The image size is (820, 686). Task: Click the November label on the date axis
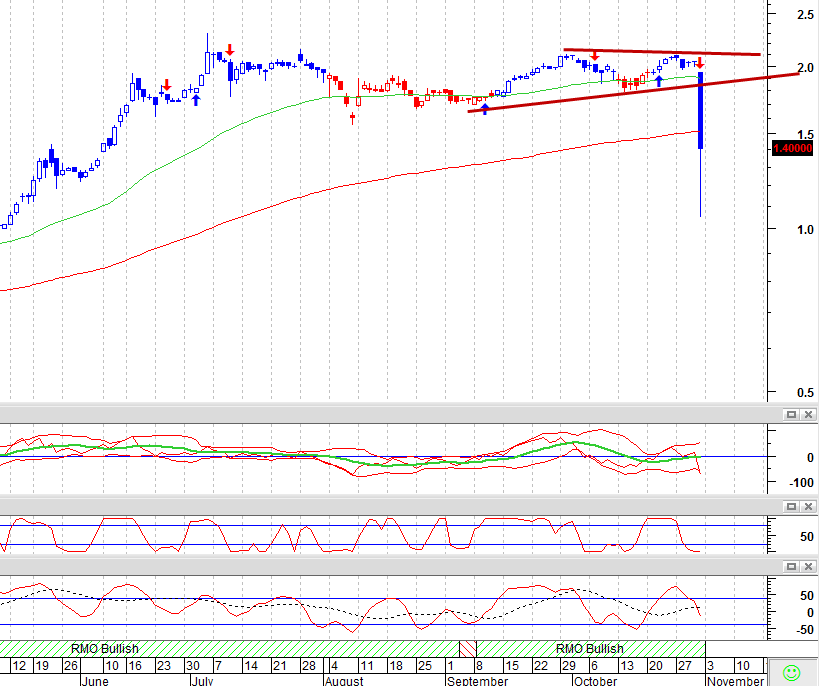click(735, 680)
